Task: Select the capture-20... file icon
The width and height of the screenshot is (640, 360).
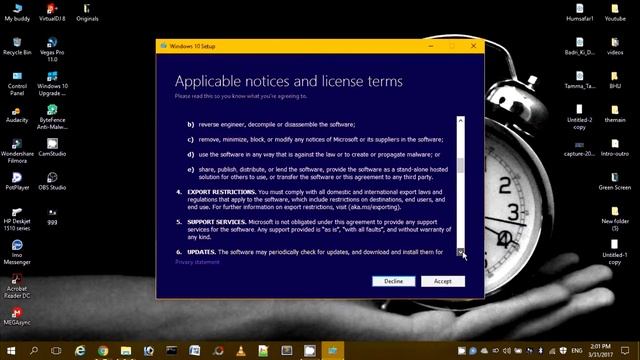Action: point(580,149)
